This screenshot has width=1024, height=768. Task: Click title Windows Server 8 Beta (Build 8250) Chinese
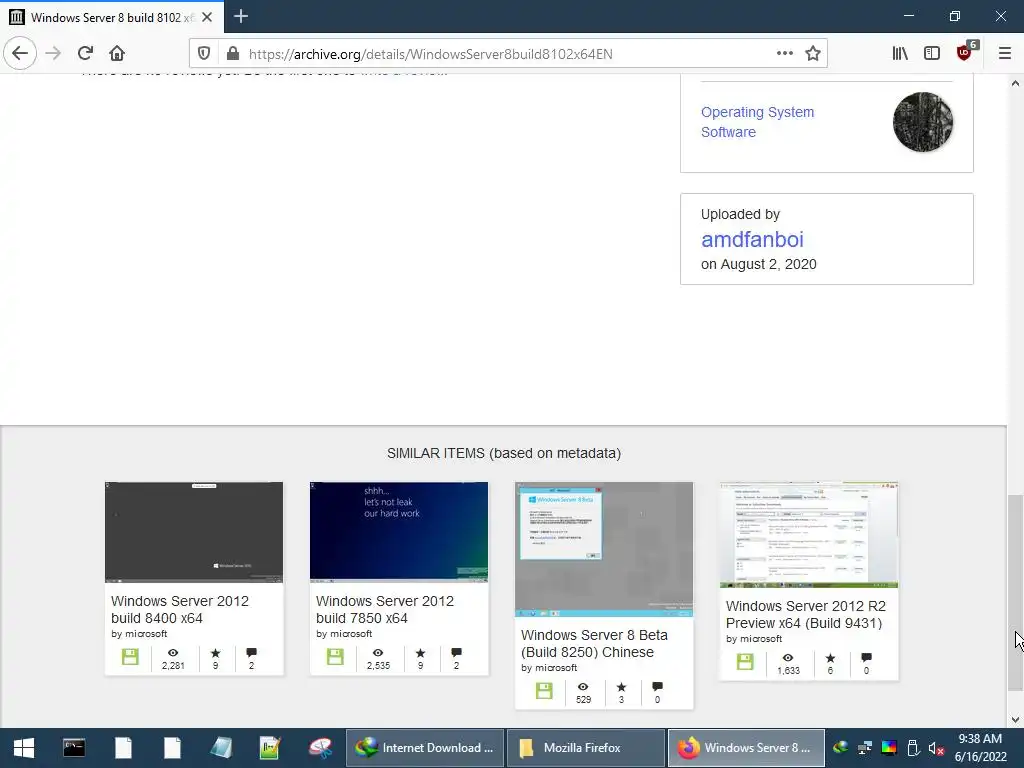594,643
